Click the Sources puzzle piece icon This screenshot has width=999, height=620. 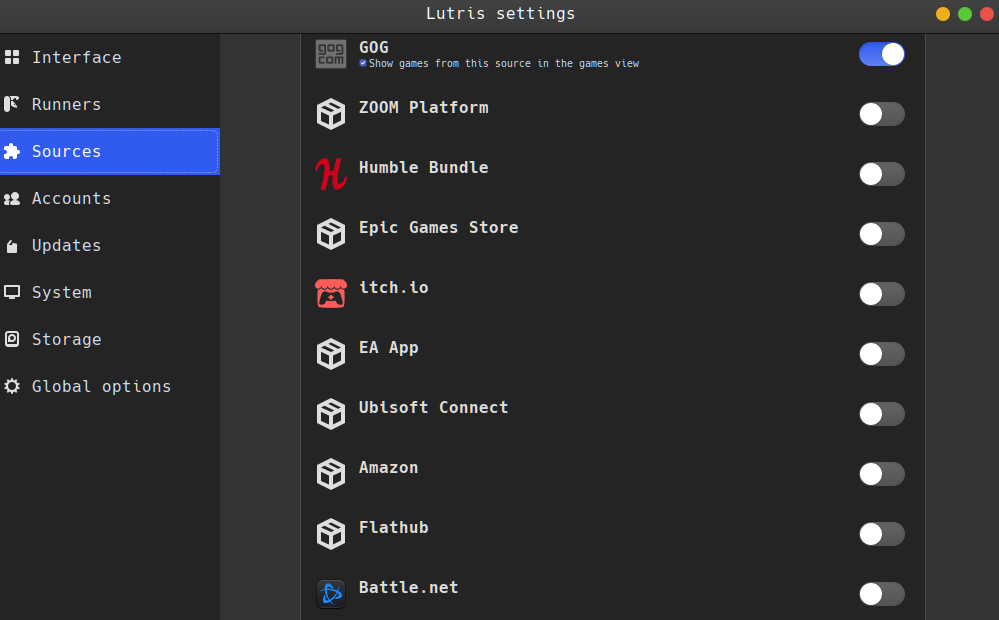11,151
